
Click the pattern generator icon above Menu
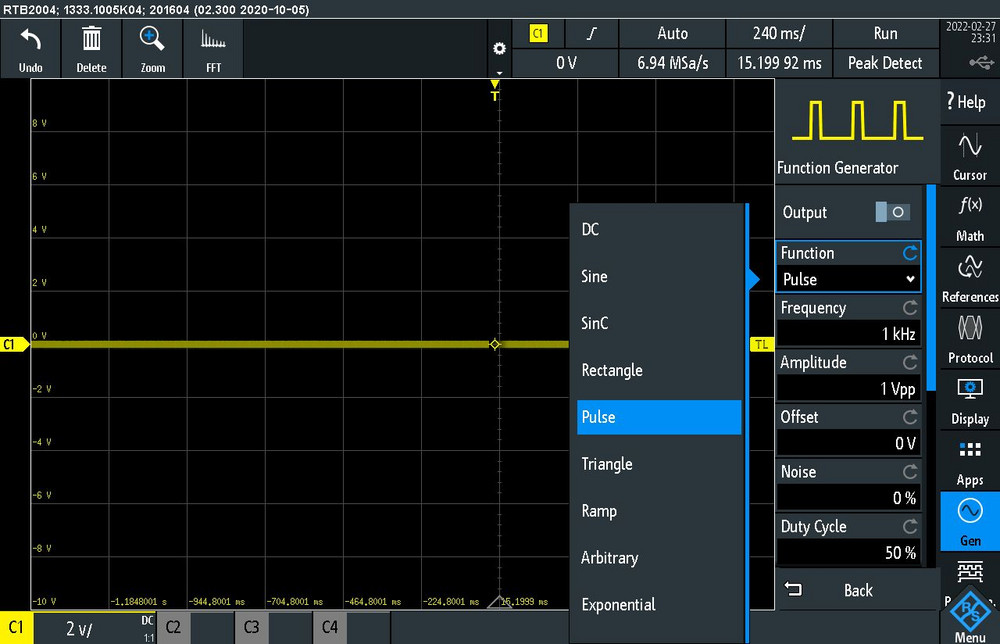(x=969, y=572)
